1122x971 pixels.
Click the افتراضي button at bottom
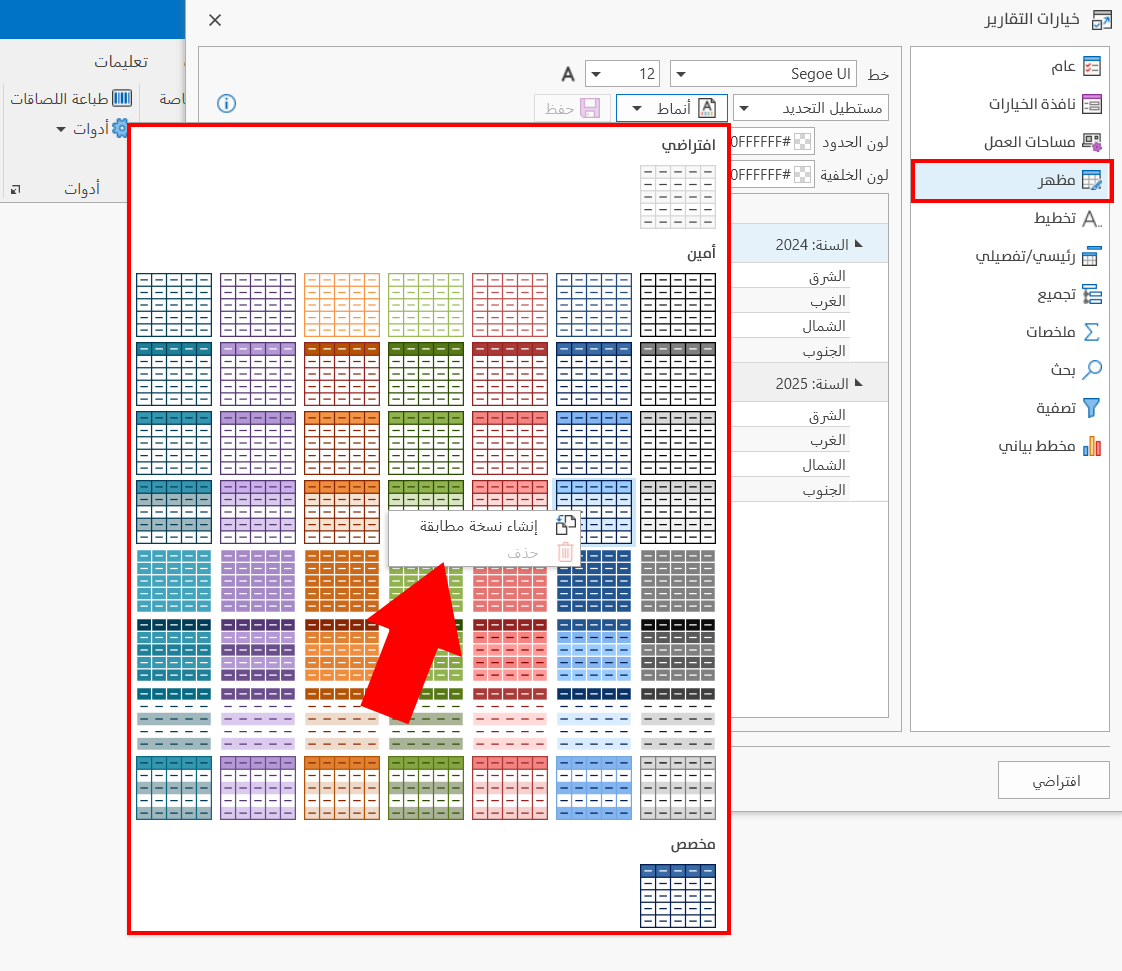(x=1053, y=780)
